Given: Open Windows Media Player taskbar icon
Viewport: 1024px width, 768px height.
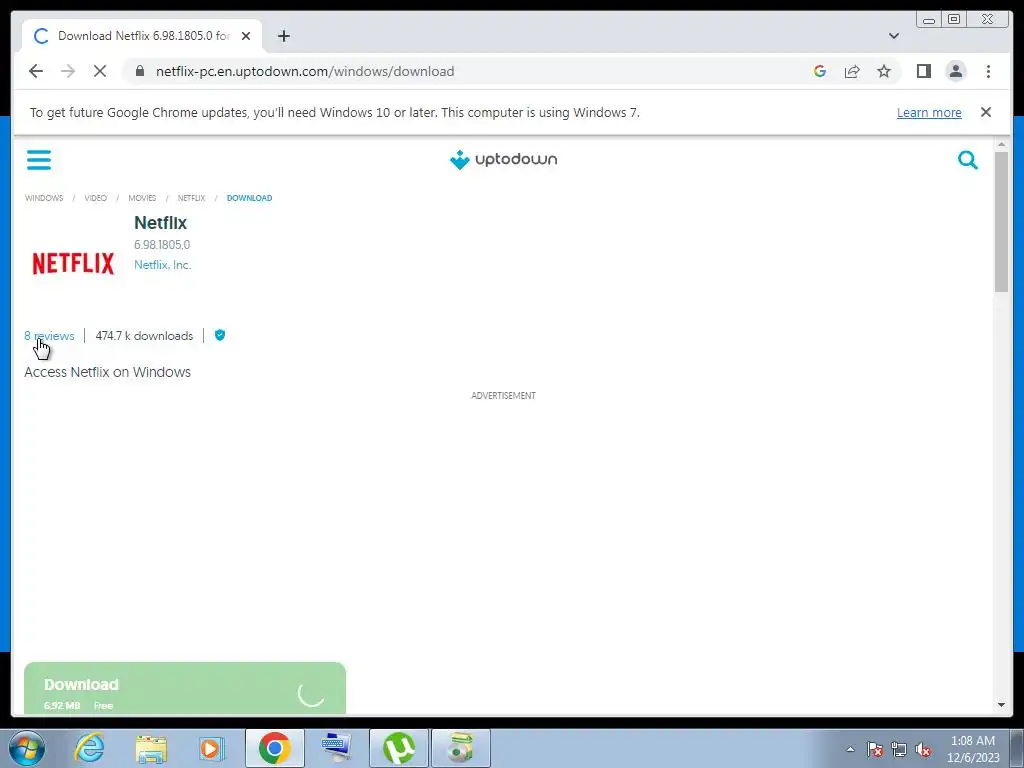Looking at the screenshot, I should point(212,748).
